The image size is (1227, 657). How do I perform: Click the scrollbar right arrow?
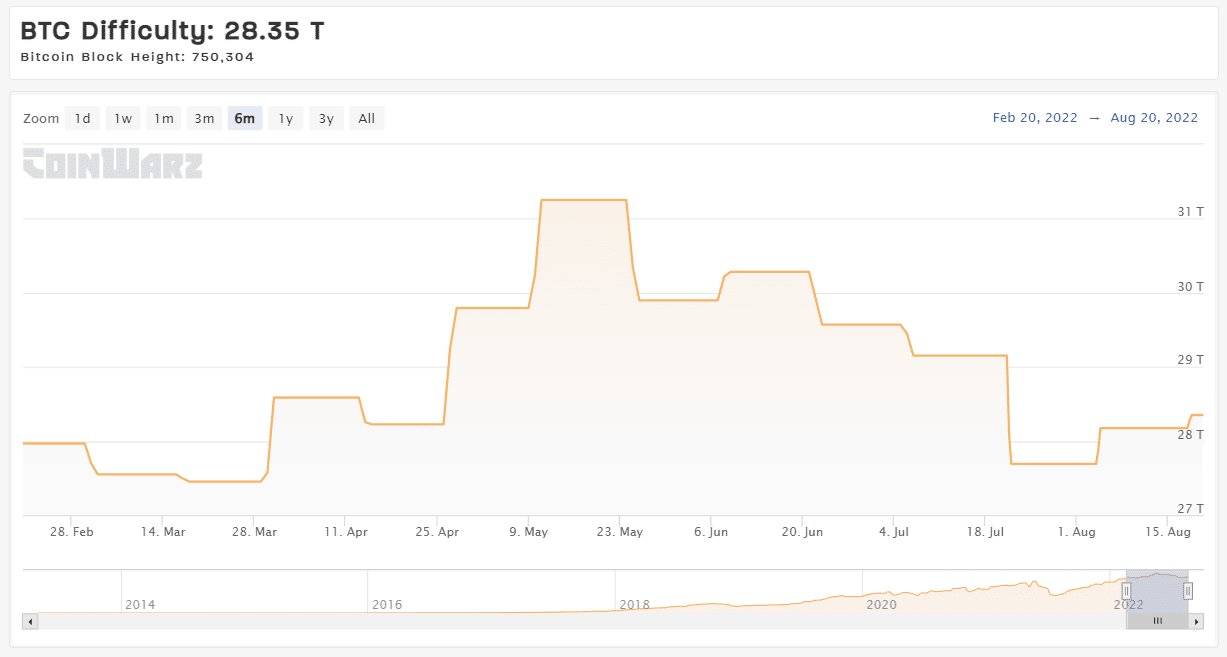point(1196,621)
